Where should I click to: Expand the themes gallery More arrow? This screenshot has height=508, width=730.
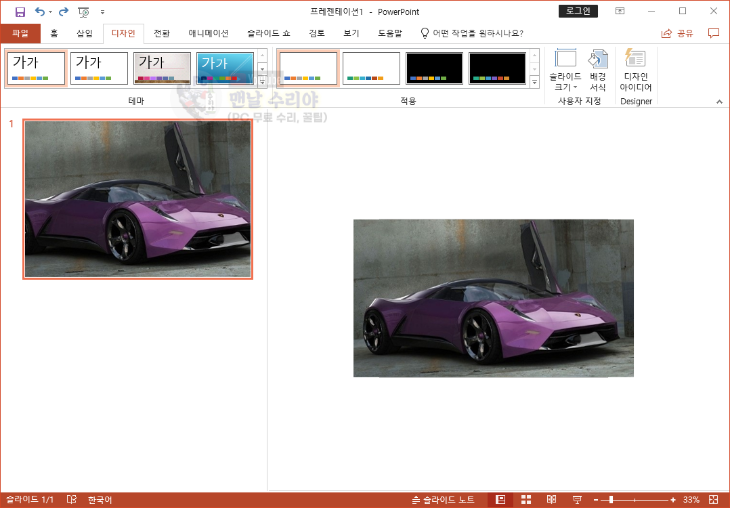click(262, 81)
